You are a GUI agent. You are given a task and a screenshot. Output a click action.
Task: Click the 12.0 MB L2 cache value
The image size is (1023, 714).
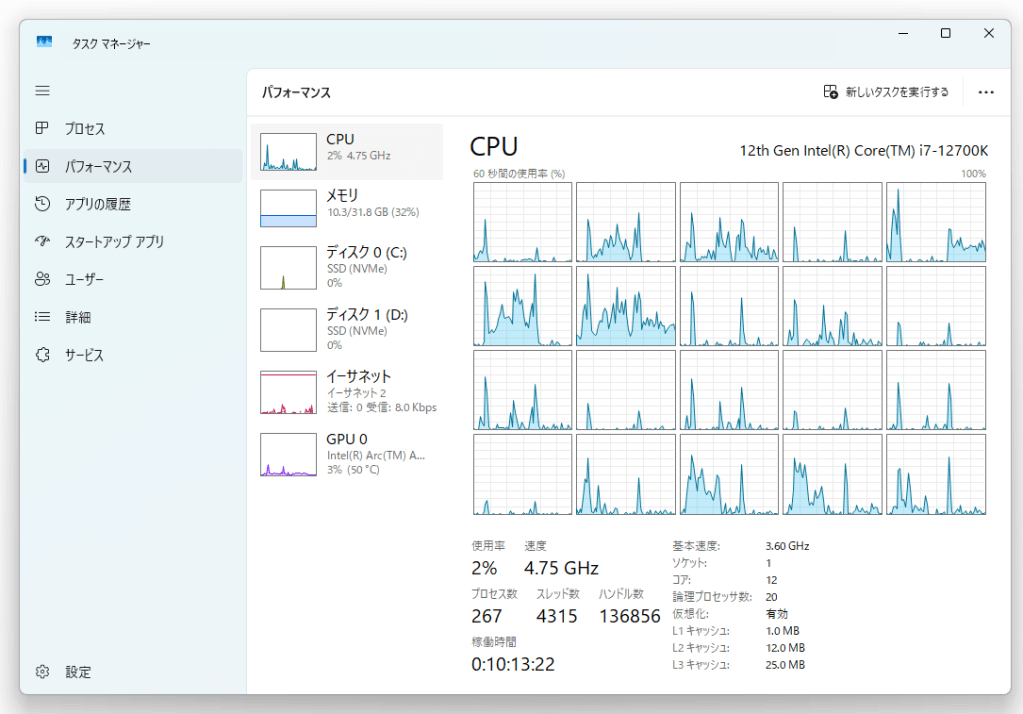pyautogui.click(x=785, y=648)
